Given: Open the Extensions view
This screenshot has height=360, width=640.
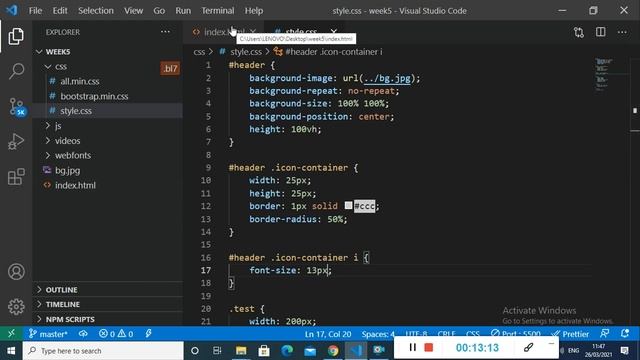Looking at the screenshot, I should pos(16,177).
